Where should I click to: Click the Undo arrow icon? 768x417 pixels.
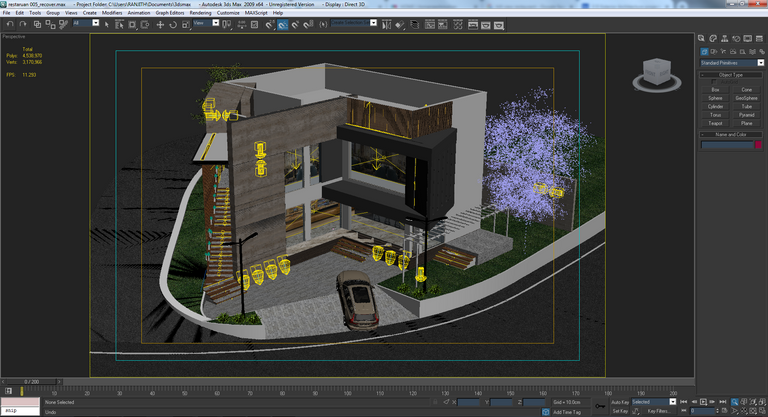(x=10, y=24)
